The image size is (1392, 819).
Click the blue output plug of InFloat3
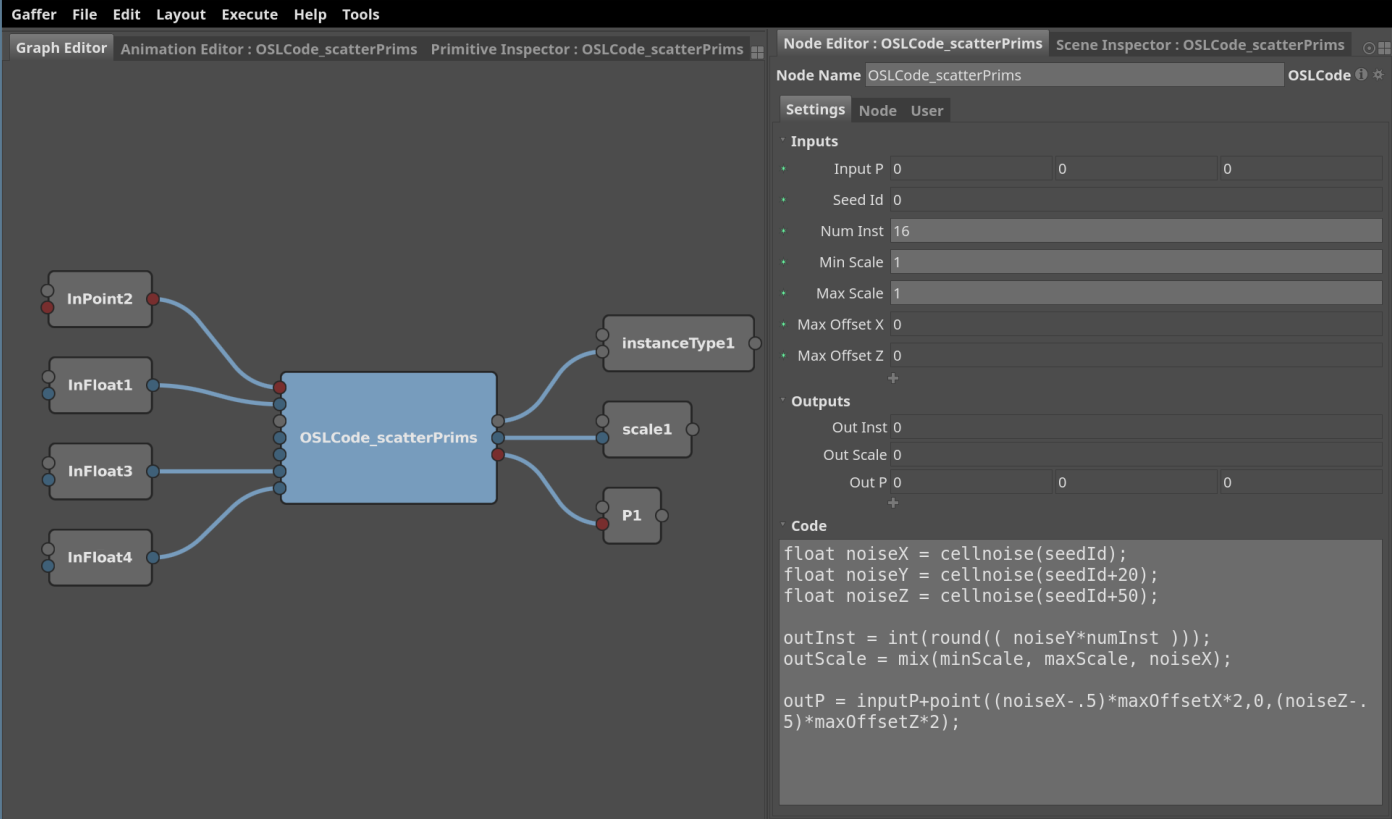(x=153, y=471)
